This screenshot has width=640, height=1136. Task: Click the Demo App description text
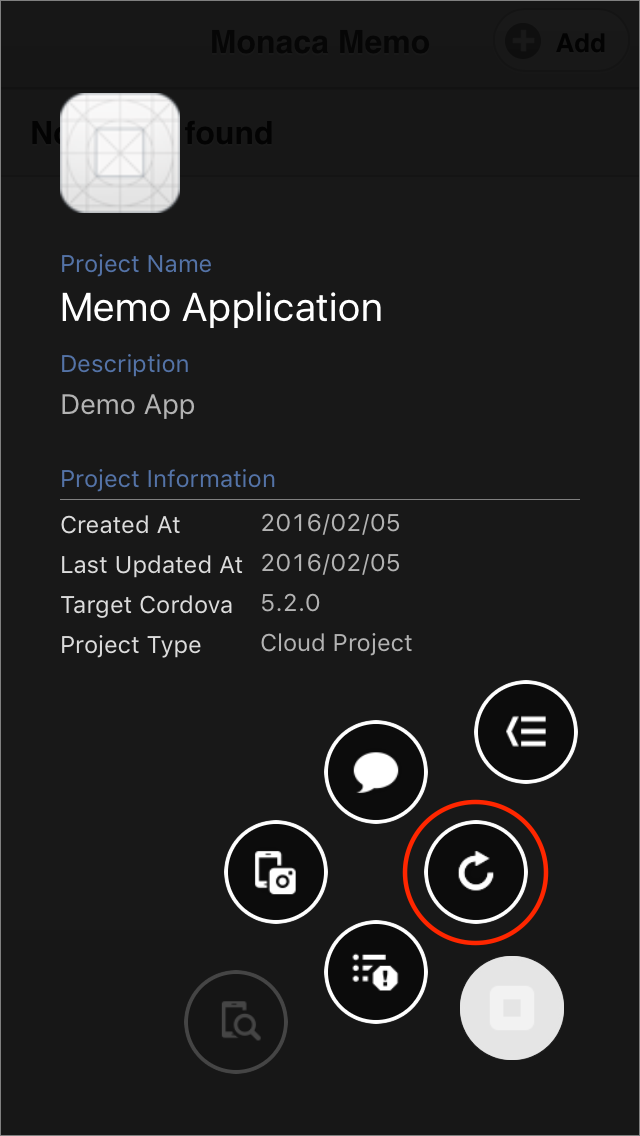tap(128, 405)
